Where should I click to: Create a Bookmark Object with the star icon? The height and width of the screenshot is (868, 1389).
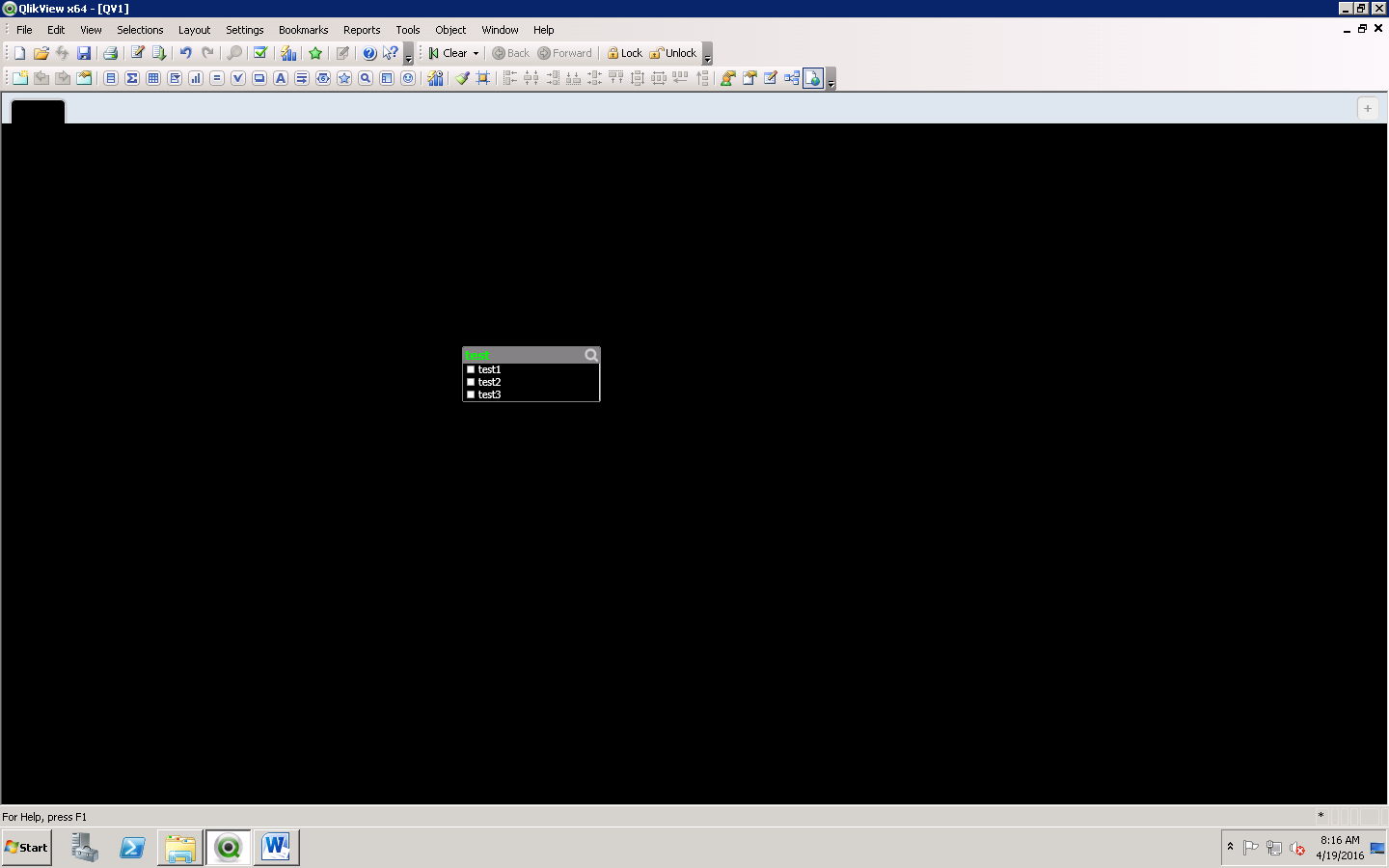point(344,78)
